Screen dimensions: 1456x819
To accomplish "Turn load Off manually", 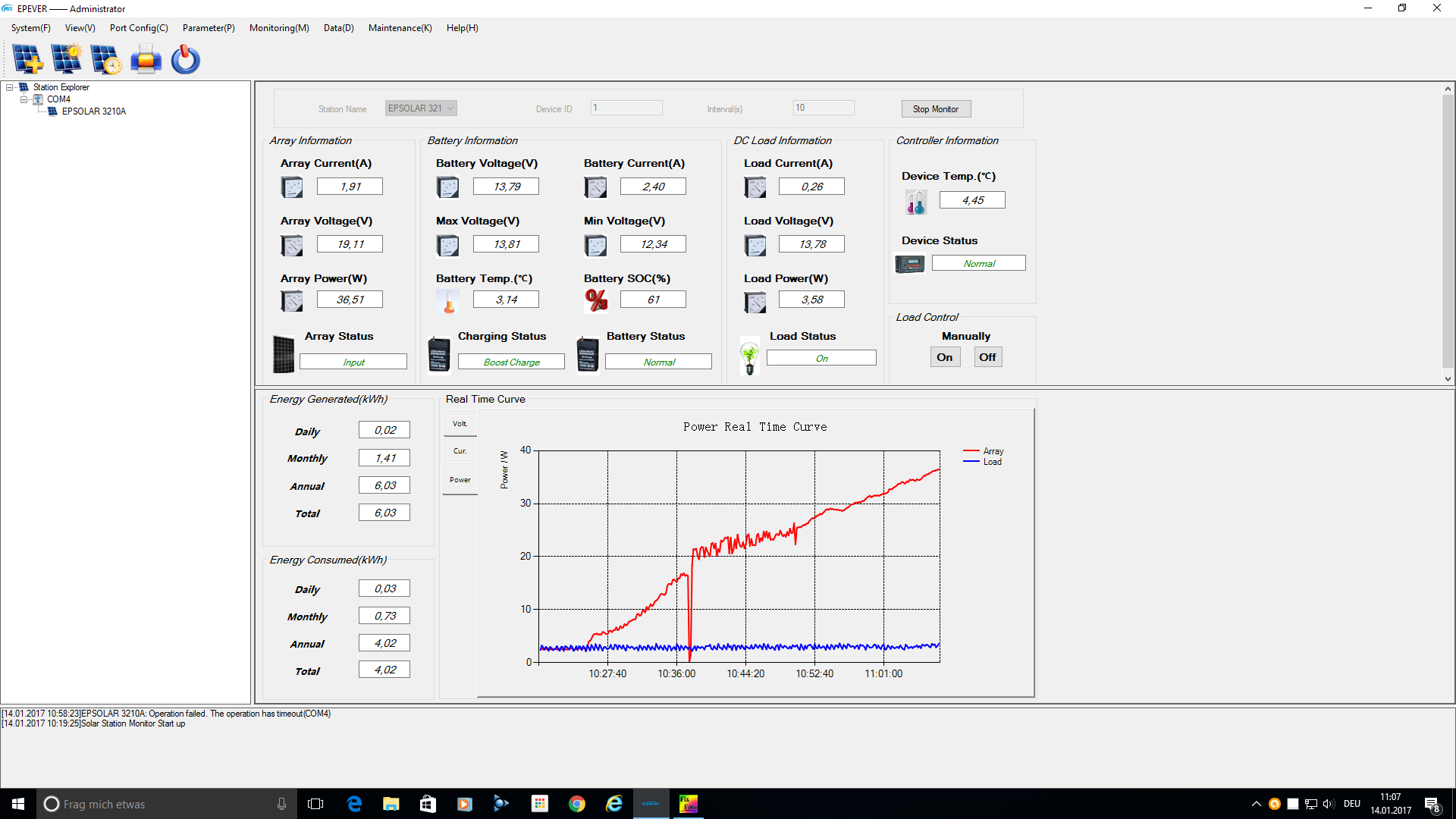I will [x=987, y=357].
